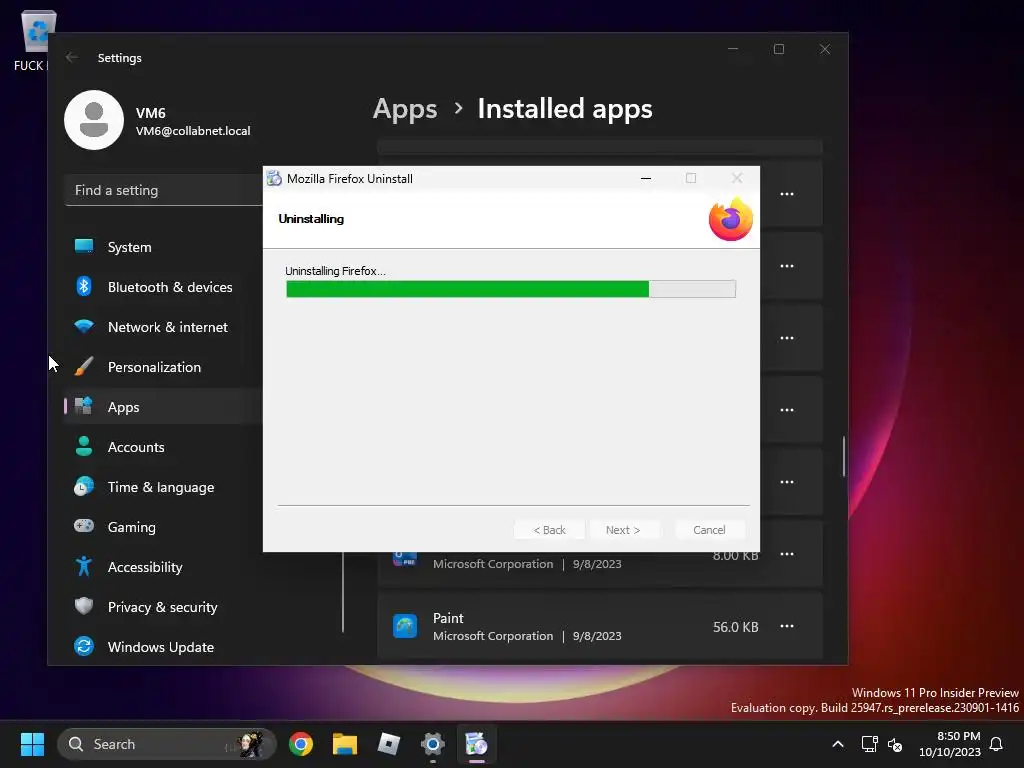This screenshot has width=1024, height=768.
Task: Click the Windows Update refresh icon
Action: [x=84, y=646]
